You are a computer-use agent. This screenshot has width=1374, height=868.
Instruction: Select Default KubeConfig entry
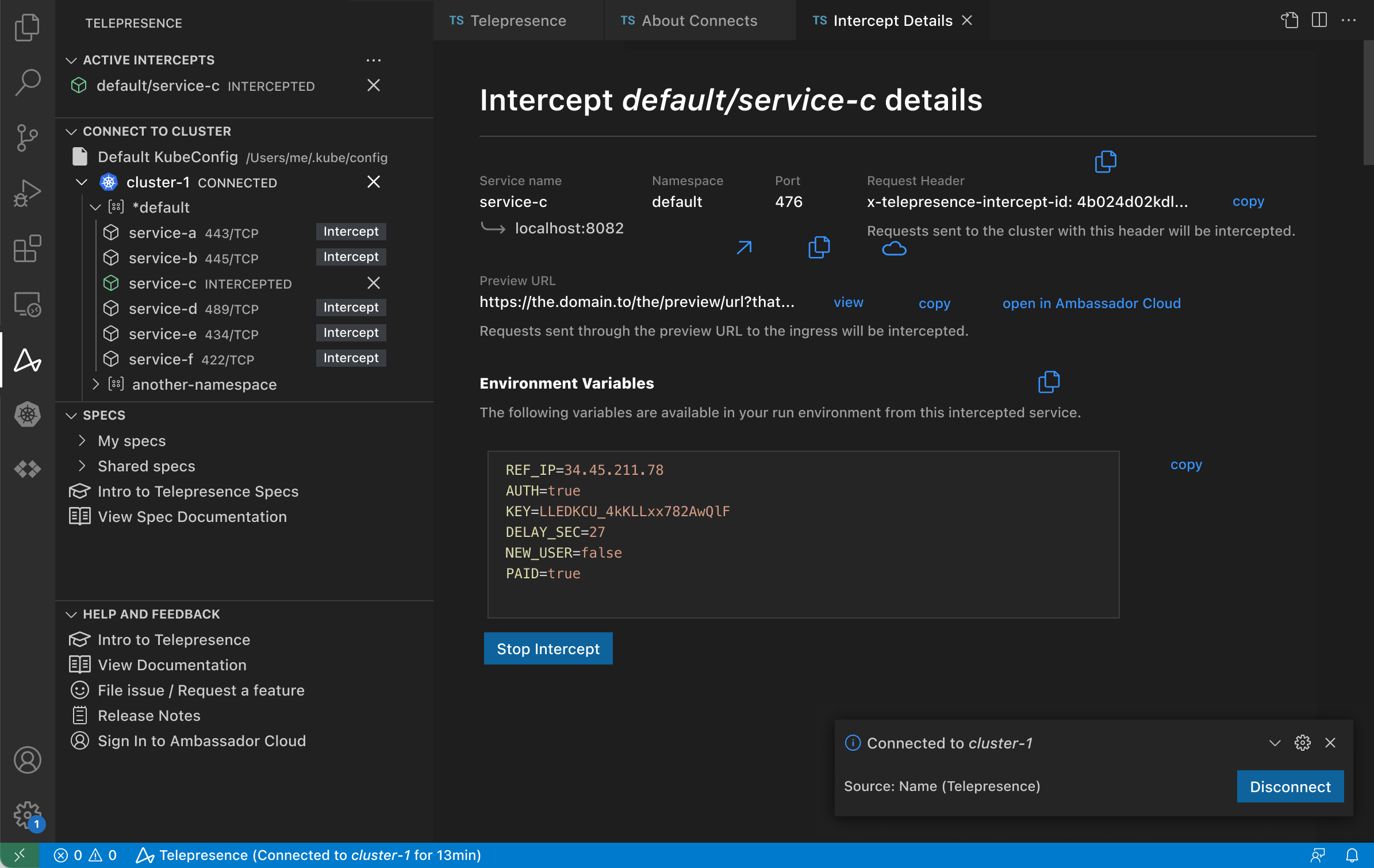[229, 157]
